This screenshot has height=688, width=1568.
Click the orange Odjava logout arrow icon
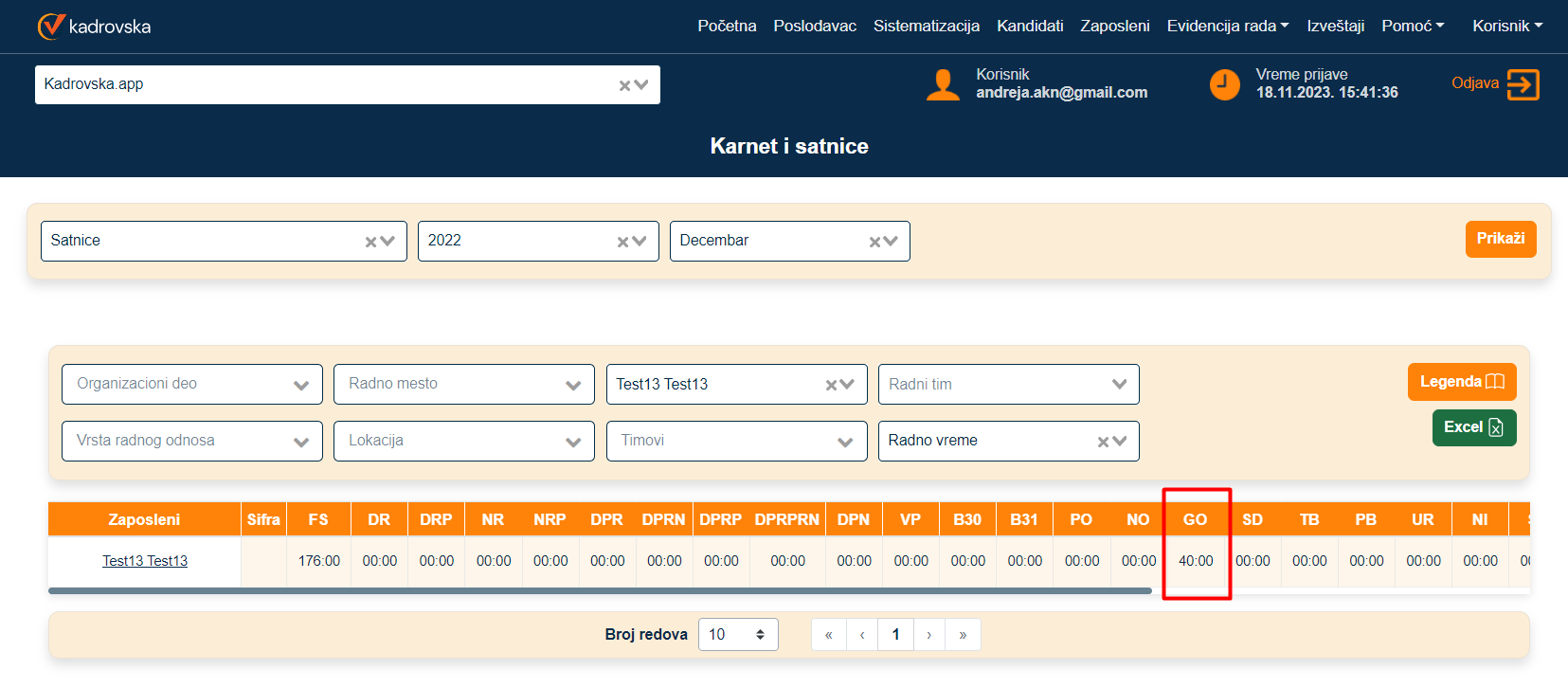click(1523, 84)
